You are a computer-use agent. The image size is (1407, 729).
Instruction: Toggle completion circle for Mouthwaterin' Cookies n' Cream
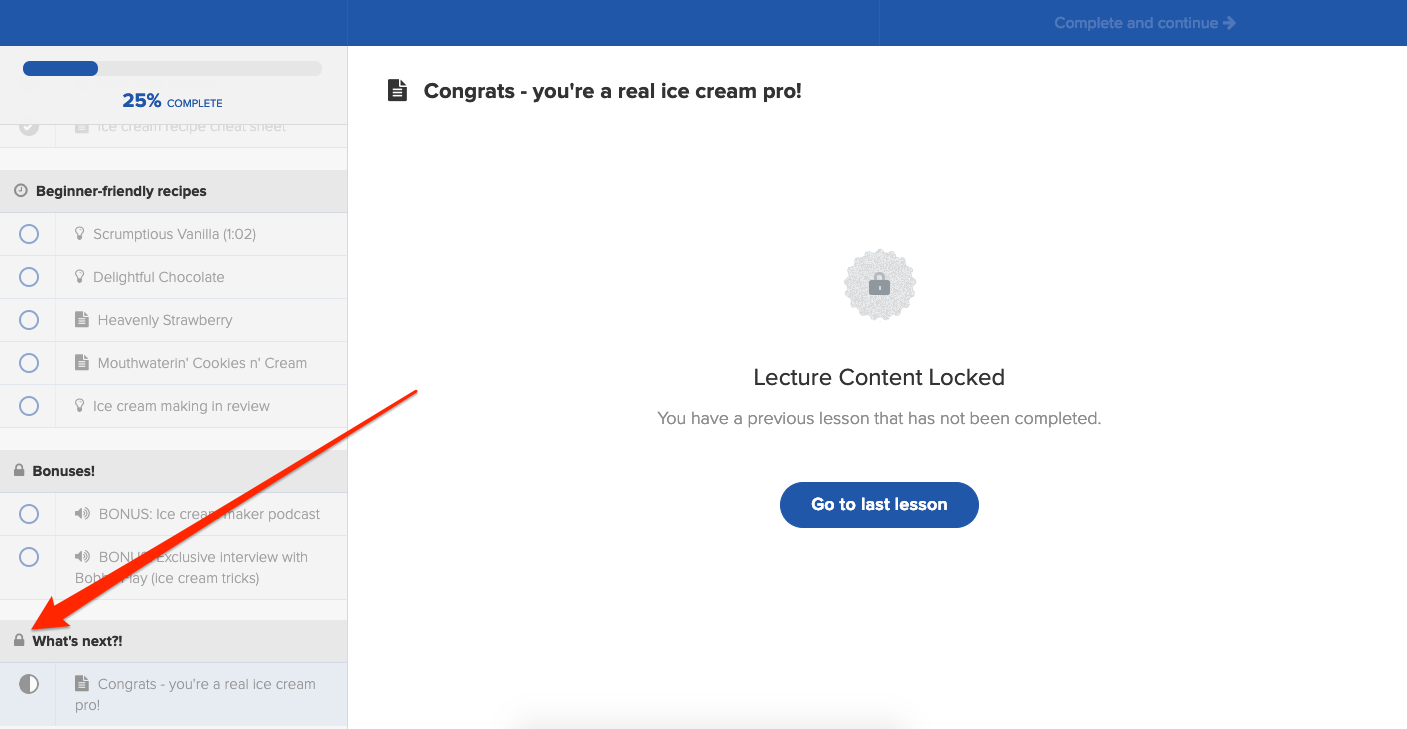point(29,363)
